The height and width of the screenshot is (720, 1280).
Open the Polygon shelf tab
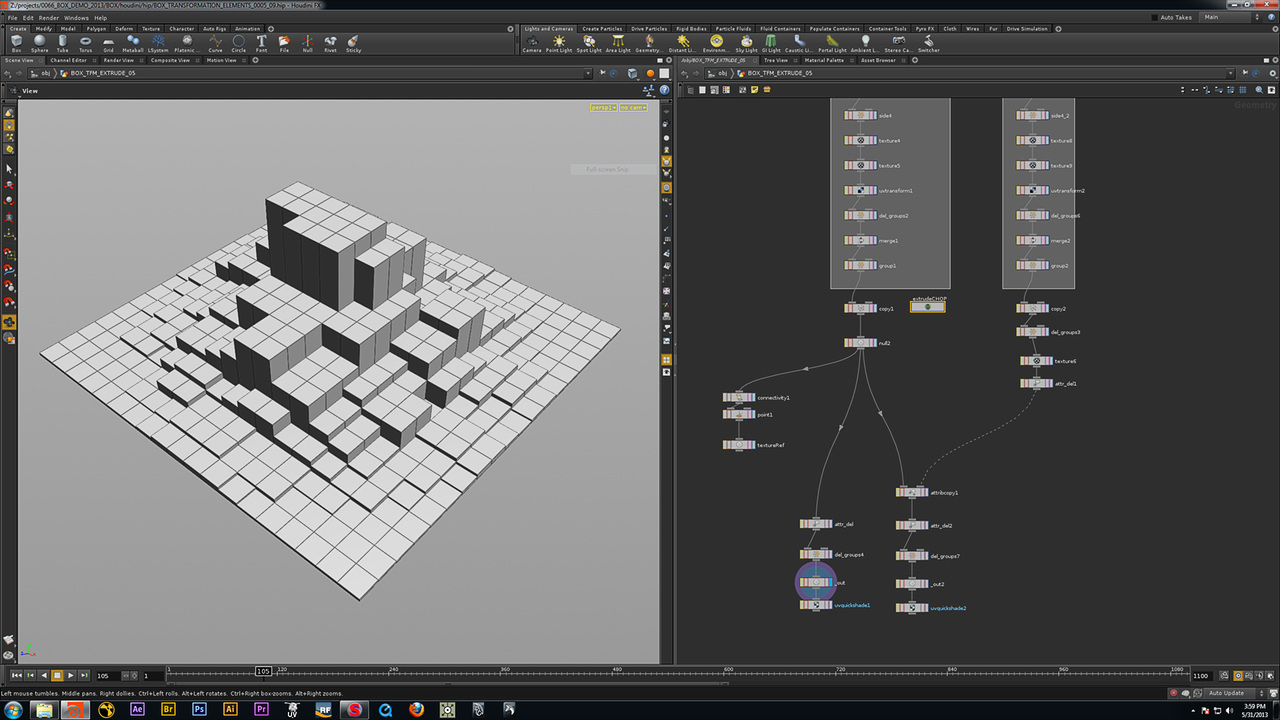click(96, 29)
